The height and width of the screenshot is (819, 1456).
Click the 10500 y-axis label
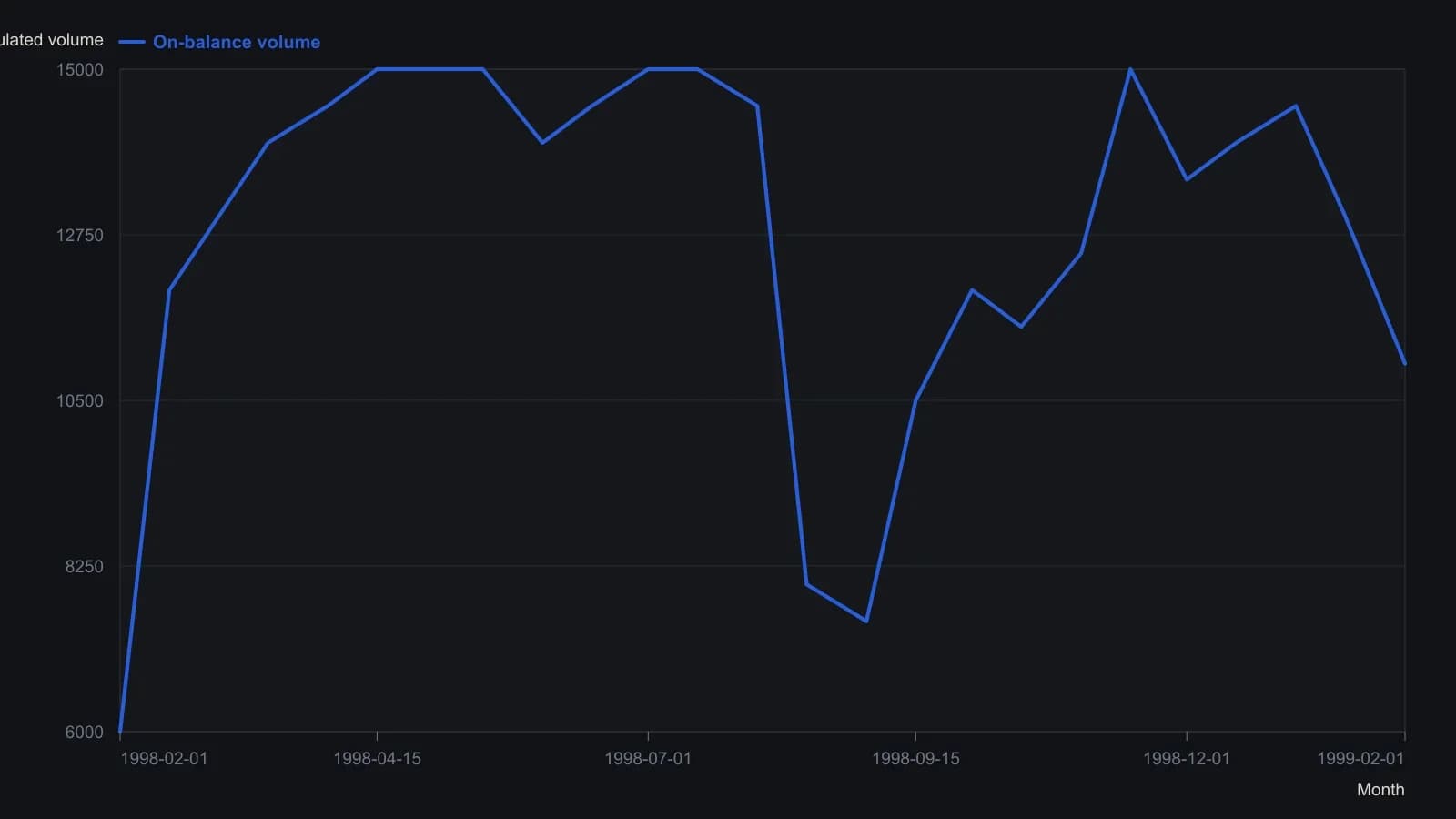pyautogui.click(x=80, y=401)
